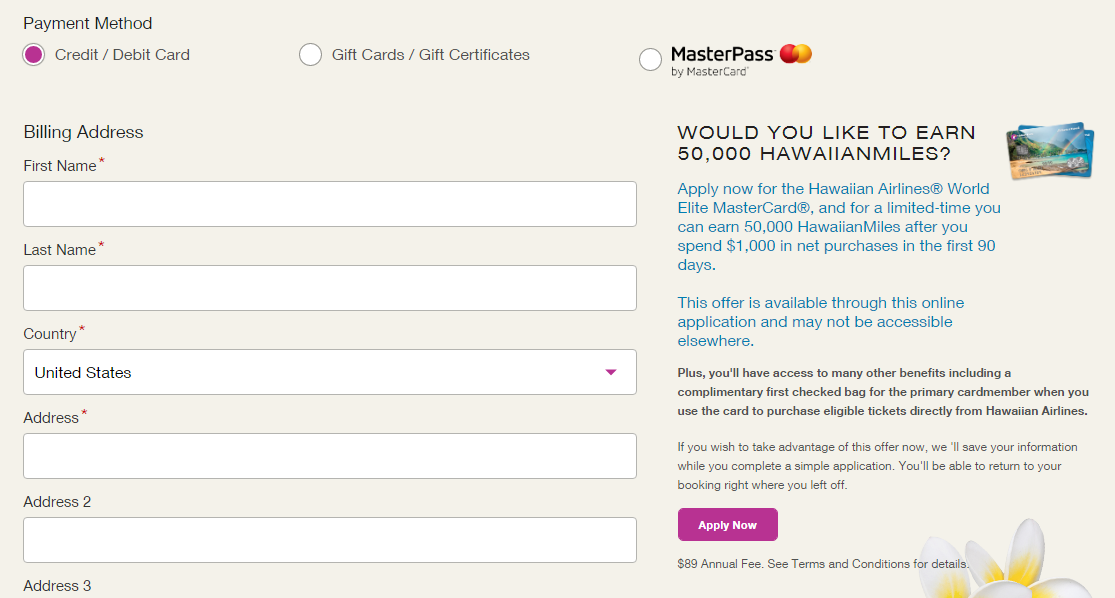Click the Apply Now button

tap(727, 525)
